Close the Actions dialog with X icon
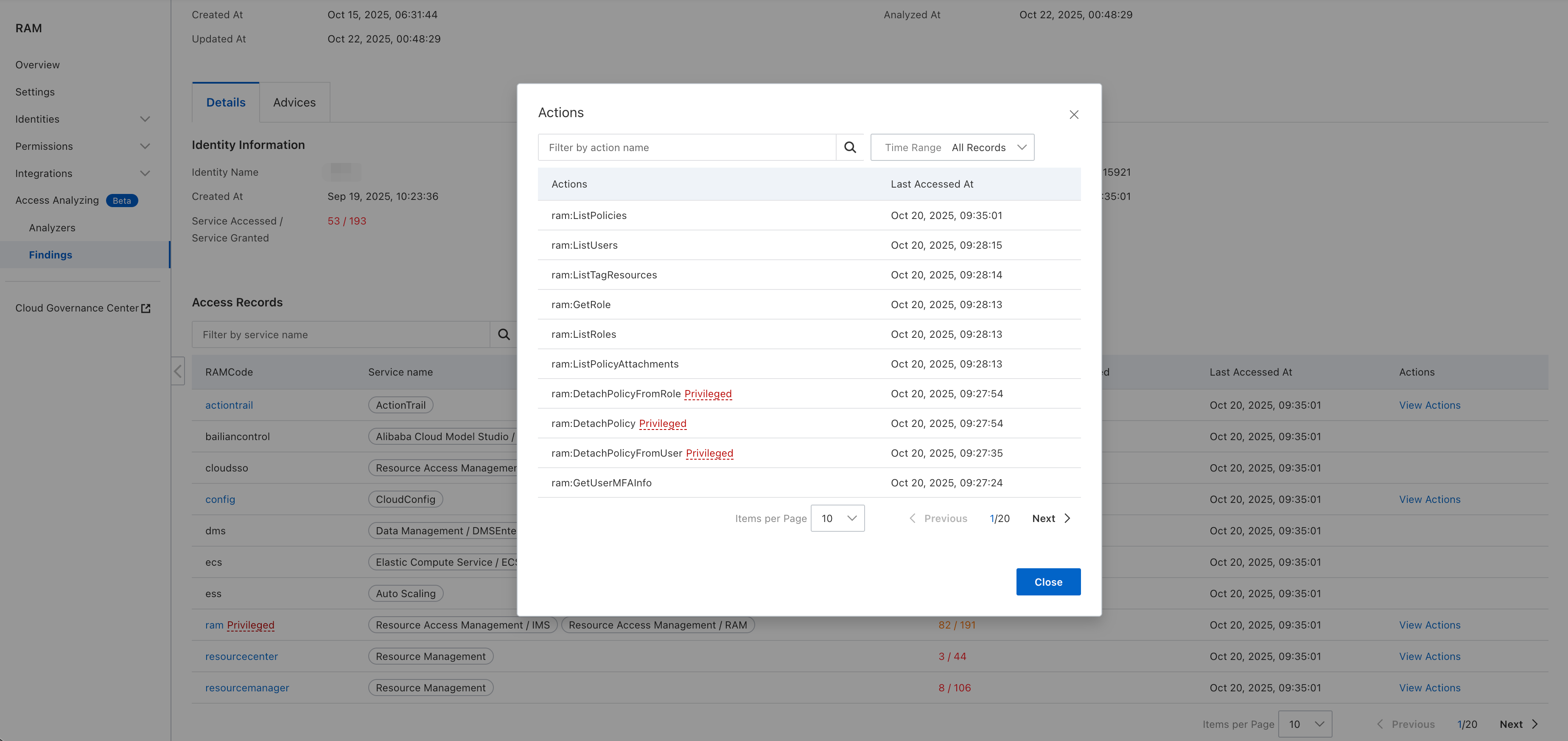 1074,115
